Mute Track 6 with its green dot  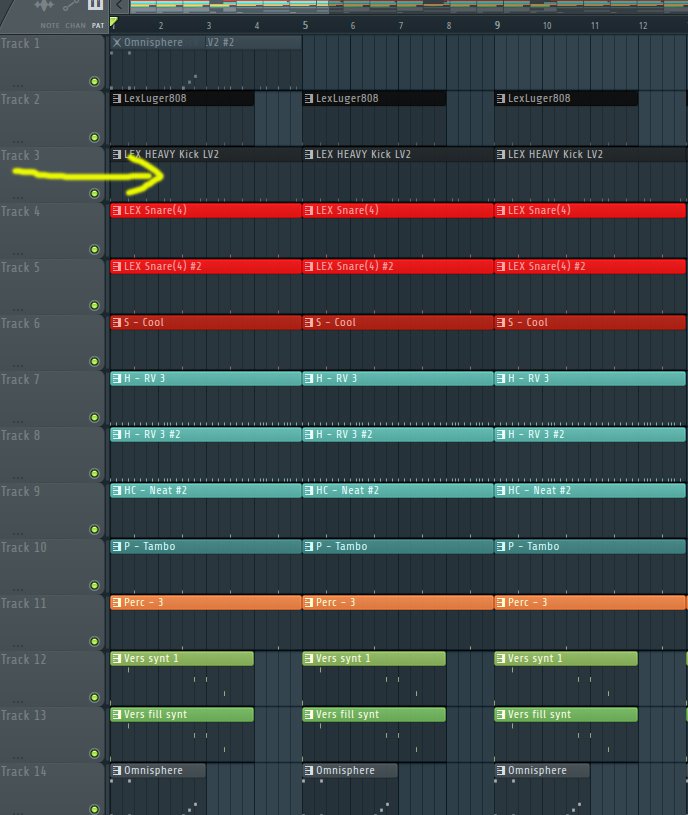[x=94, y=361]
